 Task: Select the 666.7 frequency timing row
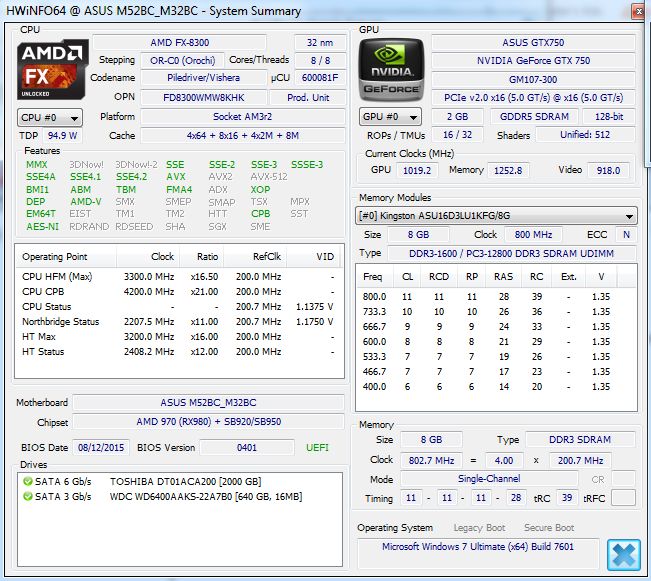point(495,326)
